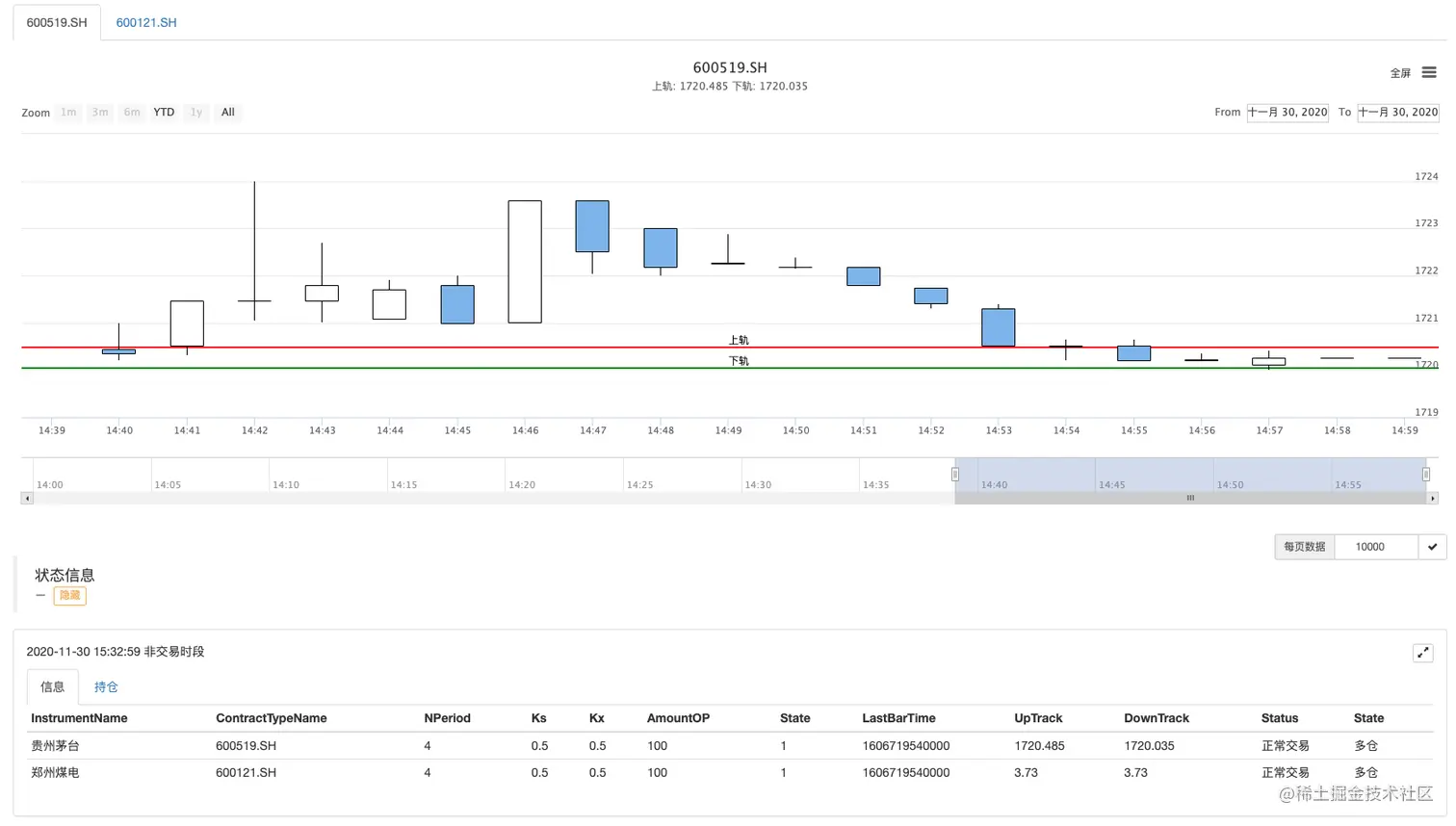Open the 持仓 tab

(x=106, y=686)
